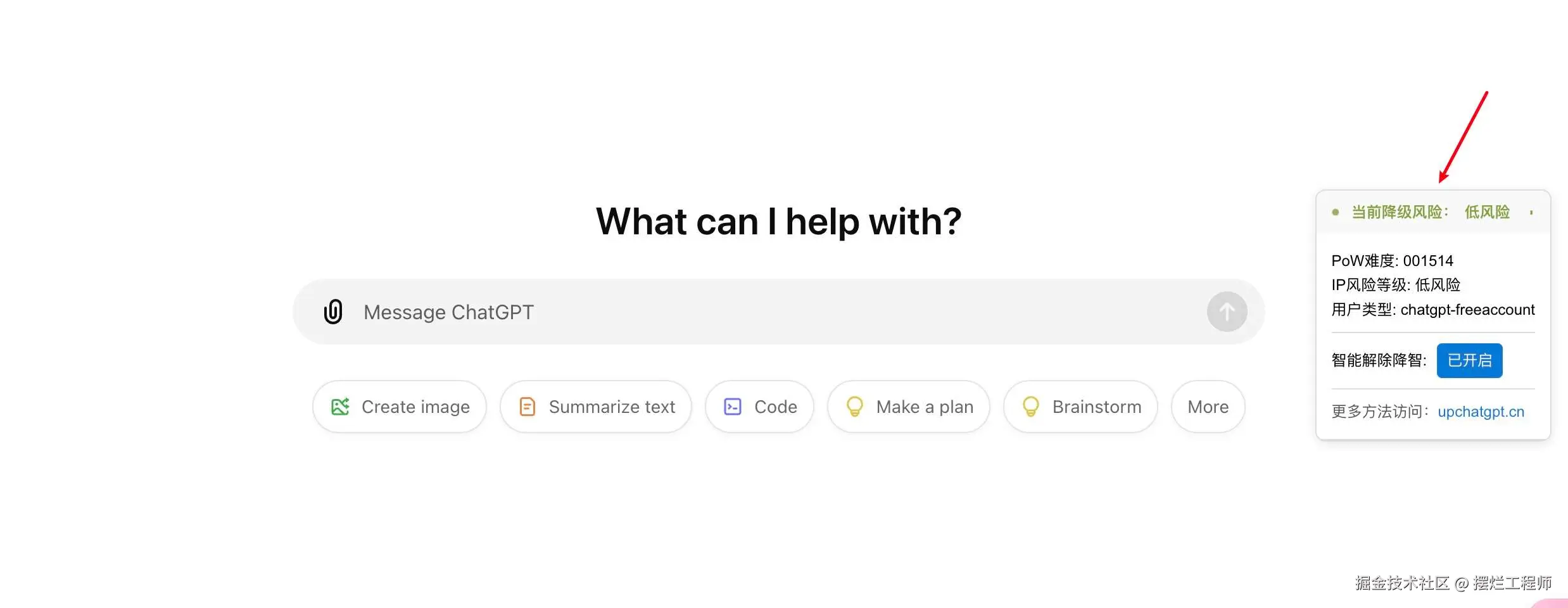Image resolution: width=1568 pixels, height=608 pixels.
Task: Click the purple Code terminal icon
Action: point(733,407)
